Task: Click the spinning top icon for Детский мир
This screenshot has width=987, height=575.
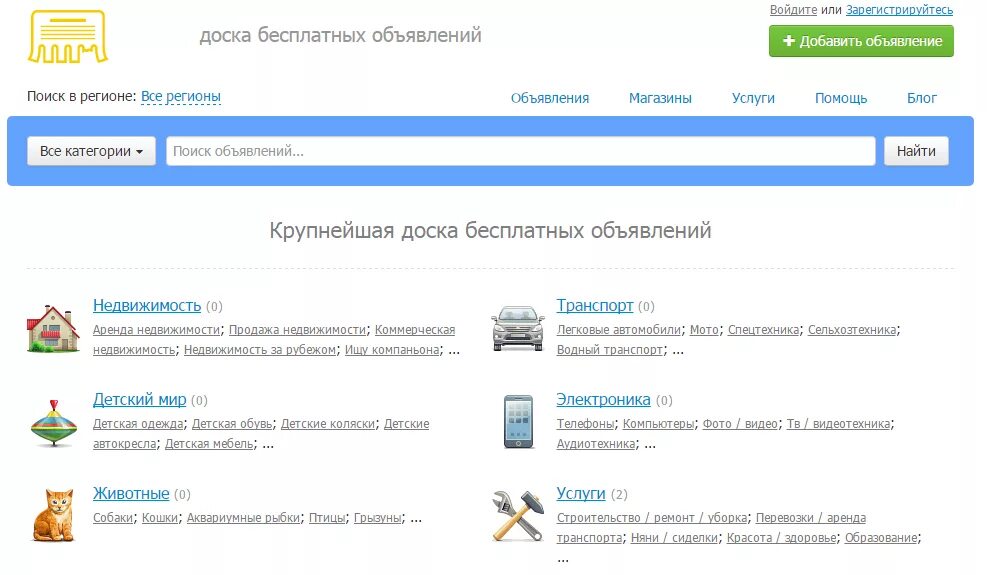Action: 54,423
